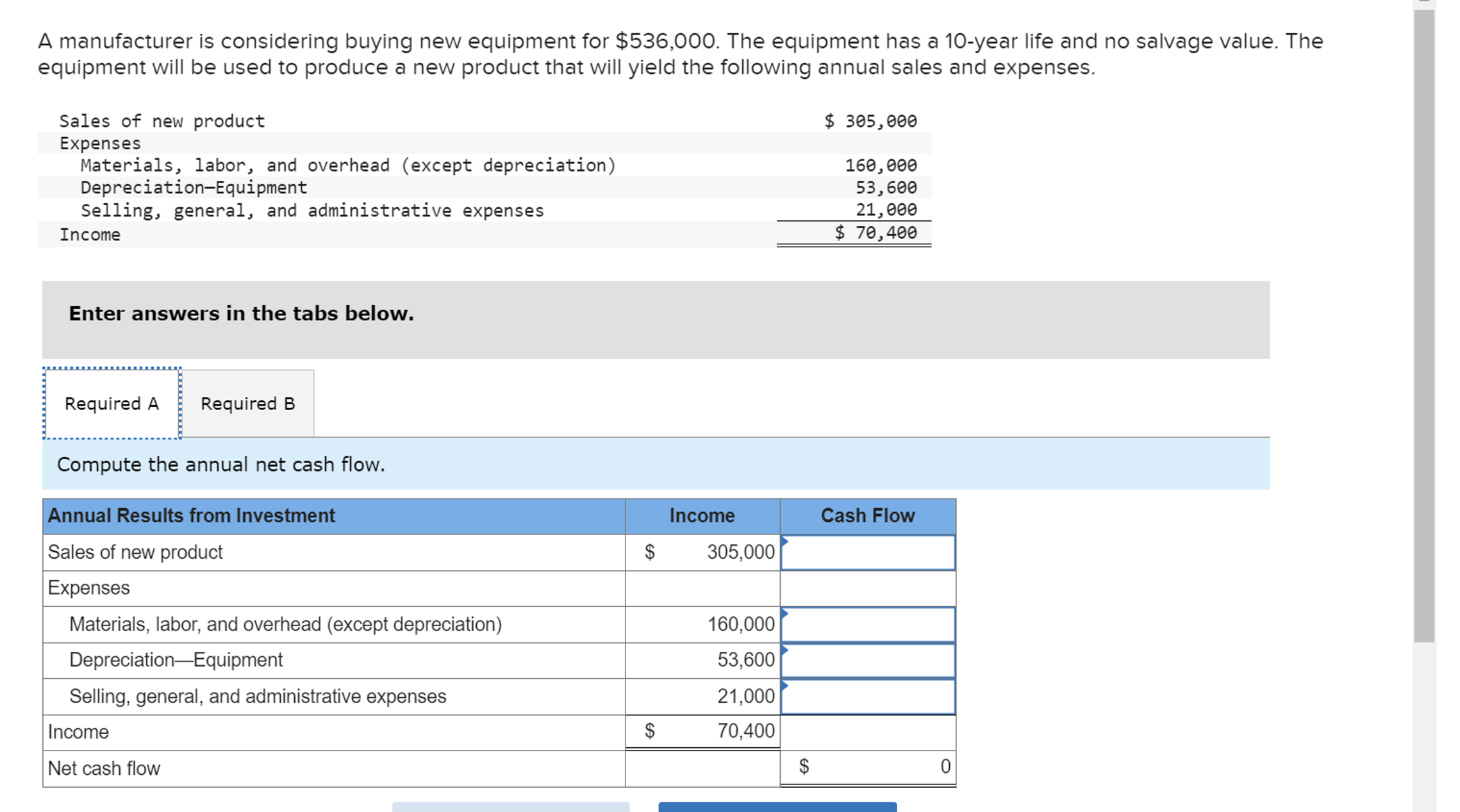Click the Cash Flow column header
The height and width of the screenshot is (812, 1460).
click(x=868, y=516)
